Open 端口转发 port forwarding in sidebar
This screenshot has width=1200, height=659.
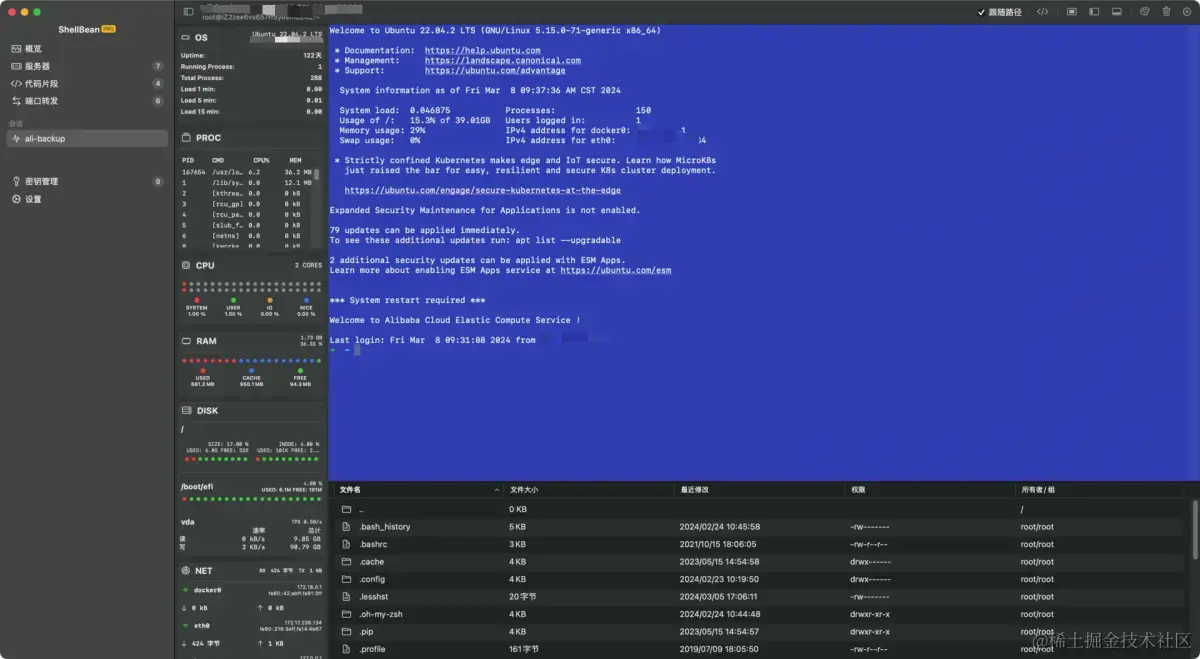click(x=87, y=101)
